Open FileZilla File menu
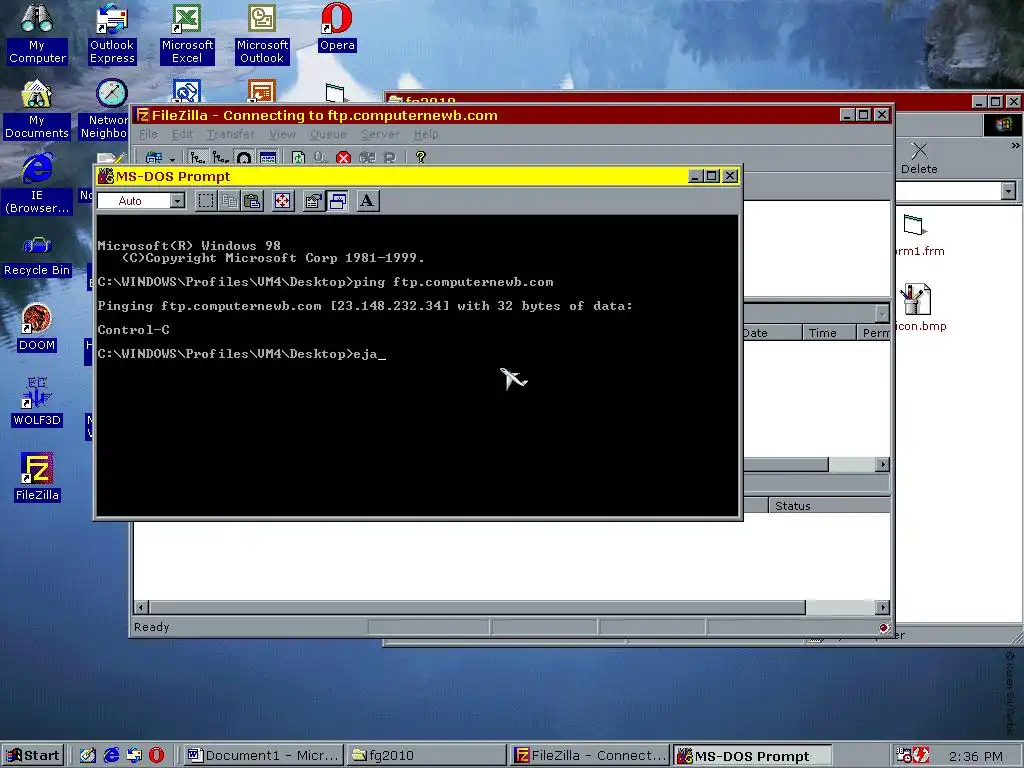The image size is (1024, 768). (148, 134)
